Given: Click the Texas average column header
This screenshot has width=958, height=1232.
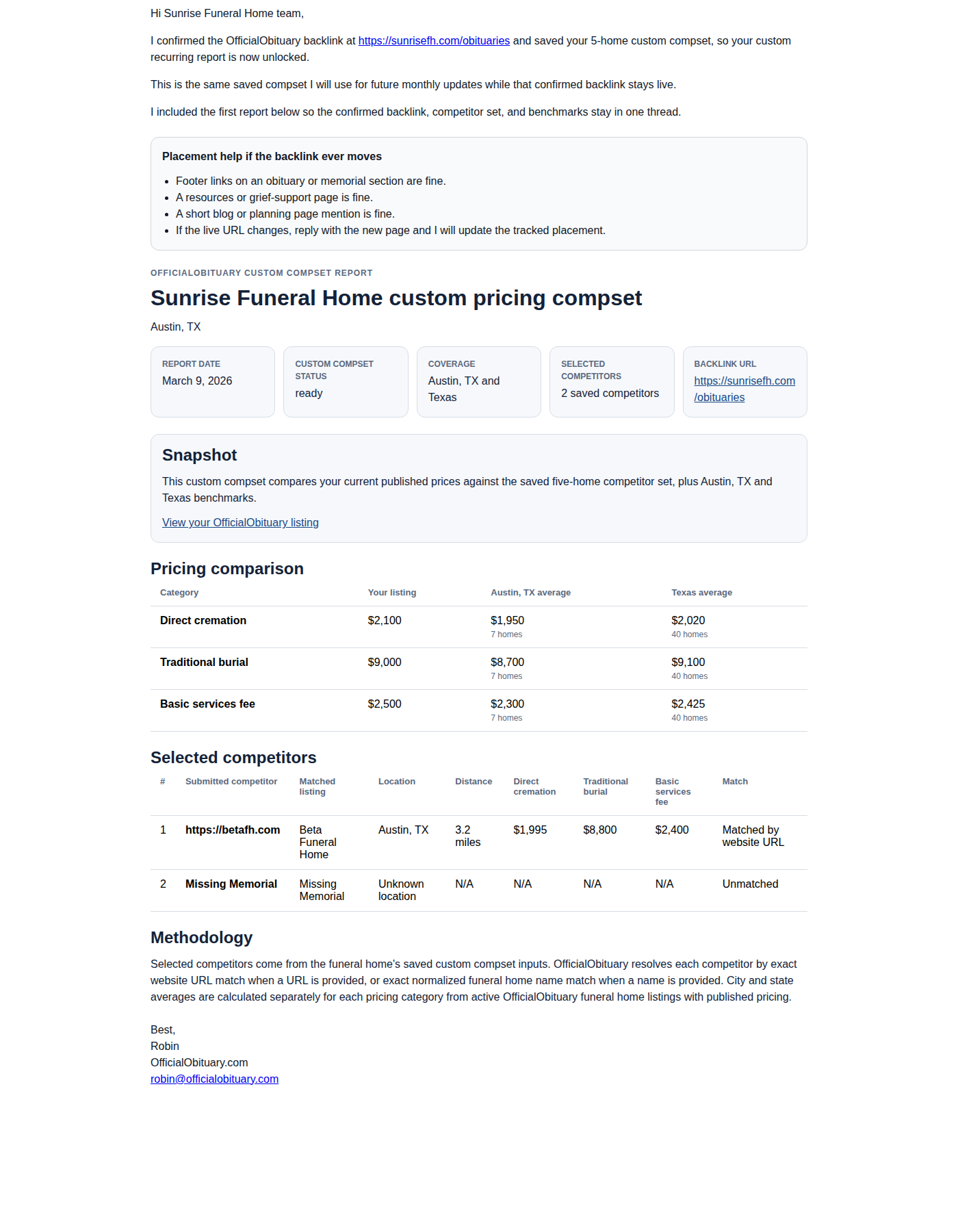Looking at the screenshot, I should (701, 593).
